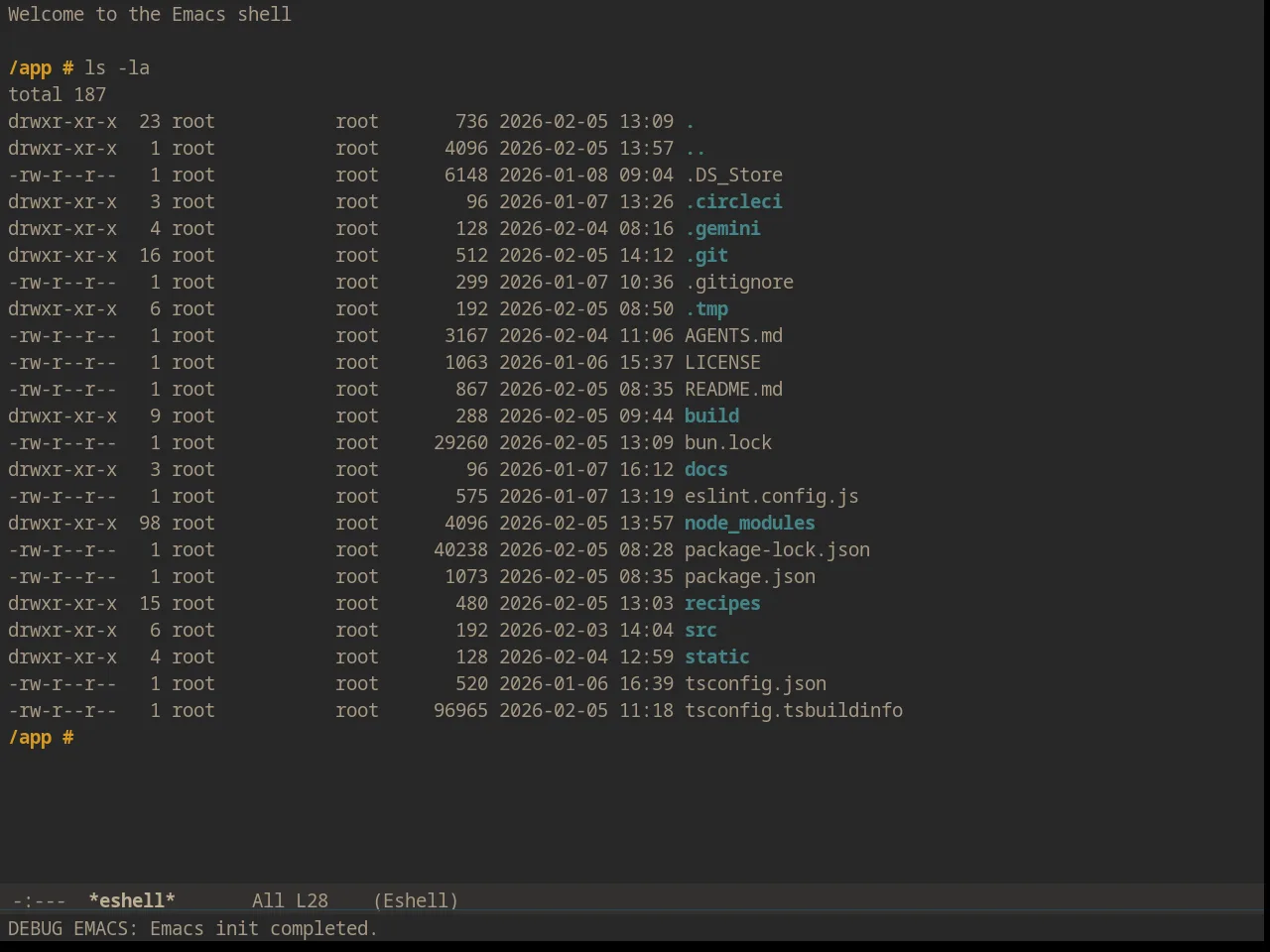
Task: Click the package-lock.json file name
Action: (x=777, y=549)
